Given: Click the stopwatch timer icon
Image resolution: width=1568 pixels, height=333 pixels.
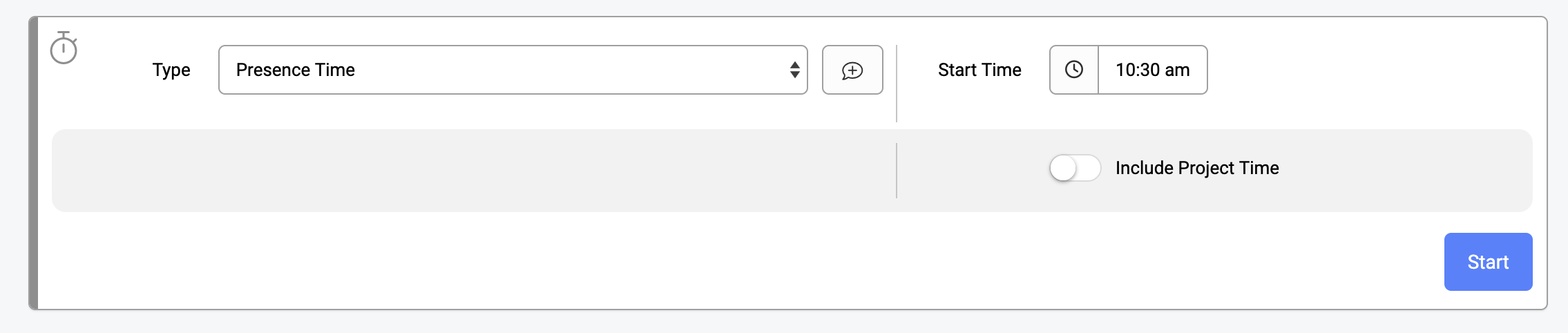Looking at the screenshot, I should coord(64,48).
